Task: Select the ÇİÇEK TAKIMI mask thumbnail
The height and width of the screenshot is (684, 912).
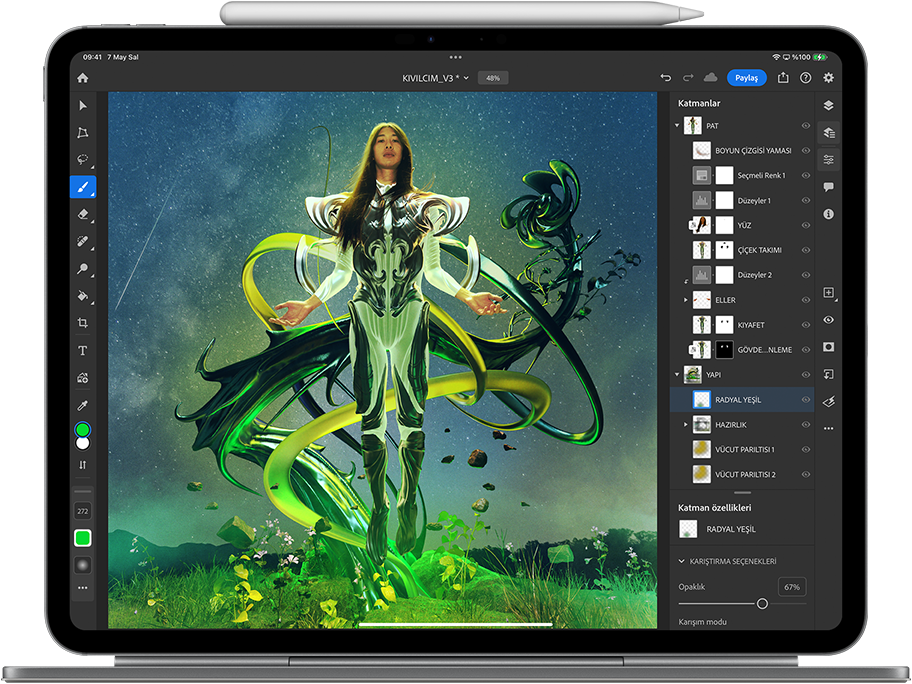Action: 724,250
